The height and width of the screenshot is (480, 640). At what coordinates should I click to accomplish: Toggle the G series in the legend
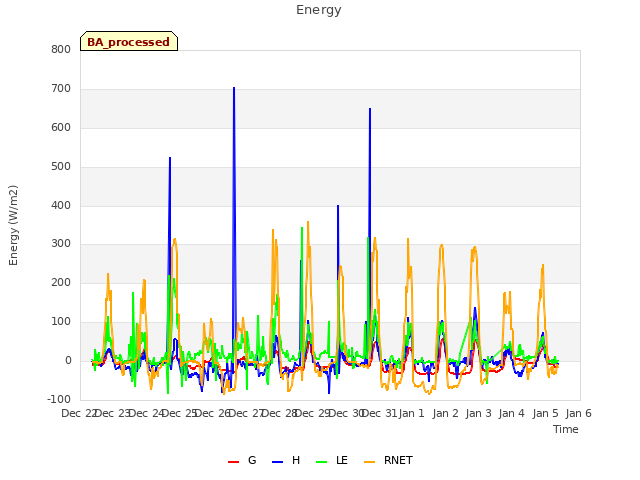[x=242, y=460]
